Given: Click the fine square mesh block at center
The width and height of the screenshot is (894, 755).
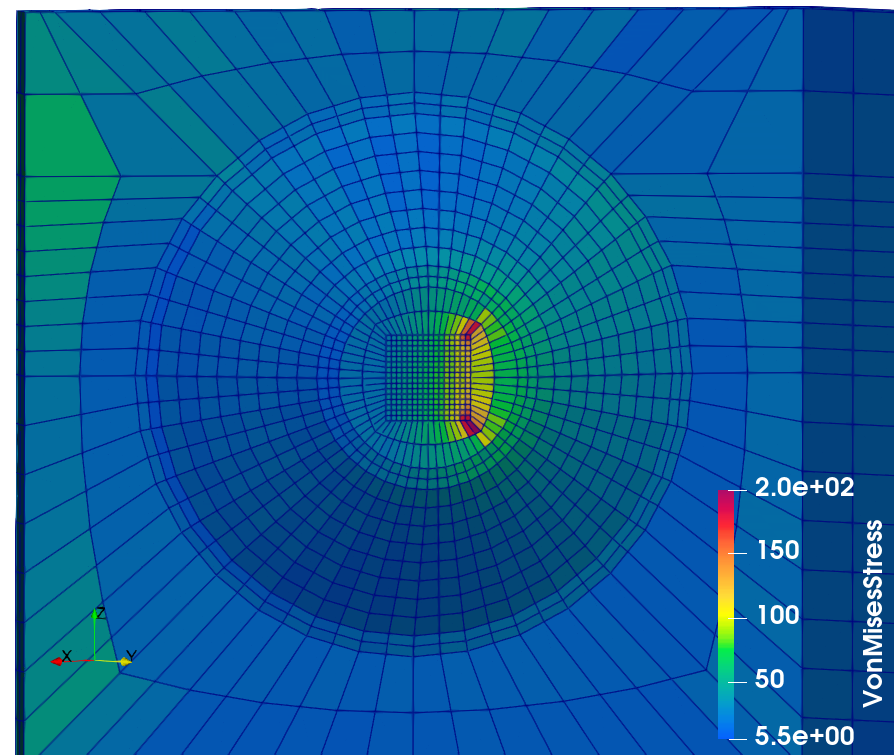Looking at the screenshot, I should click(x=428, y=378).
